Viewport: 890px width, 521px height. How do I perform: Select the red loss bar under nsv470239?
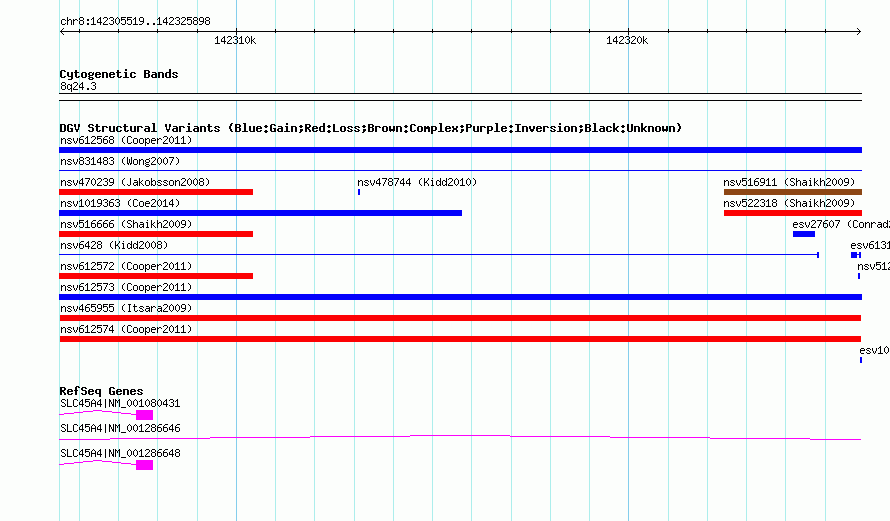[x=156, y=192]
